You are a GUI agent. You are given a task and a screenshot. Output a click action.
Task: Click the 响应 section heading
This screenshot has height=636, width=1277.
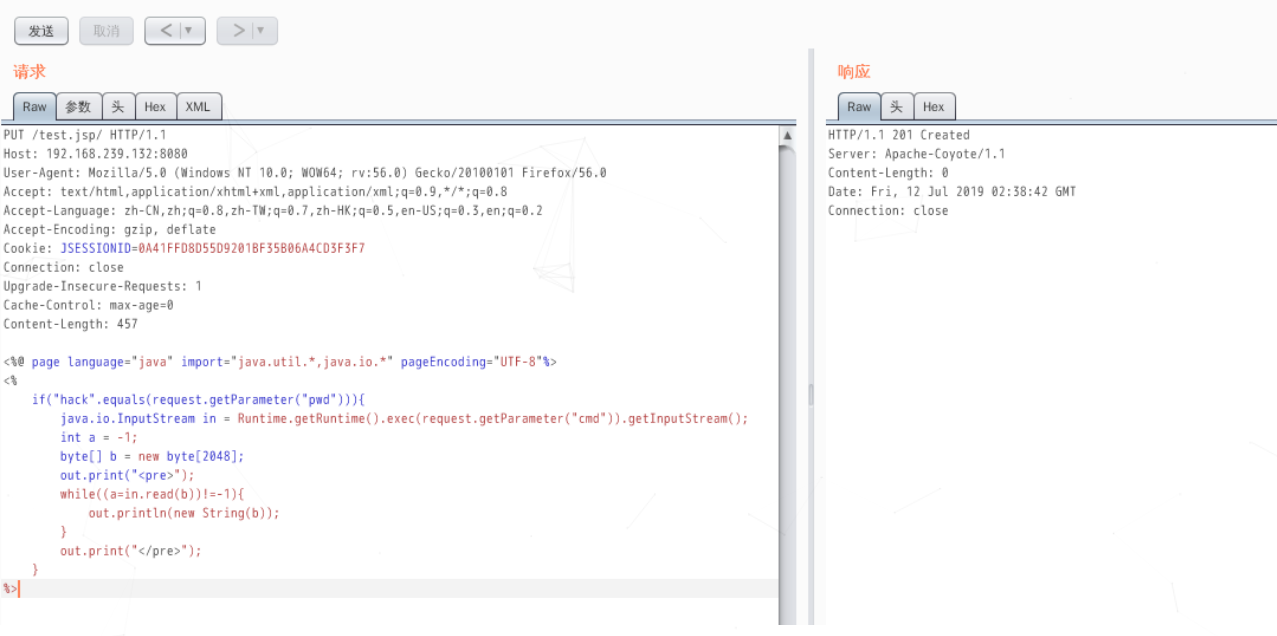coord(854,72)
